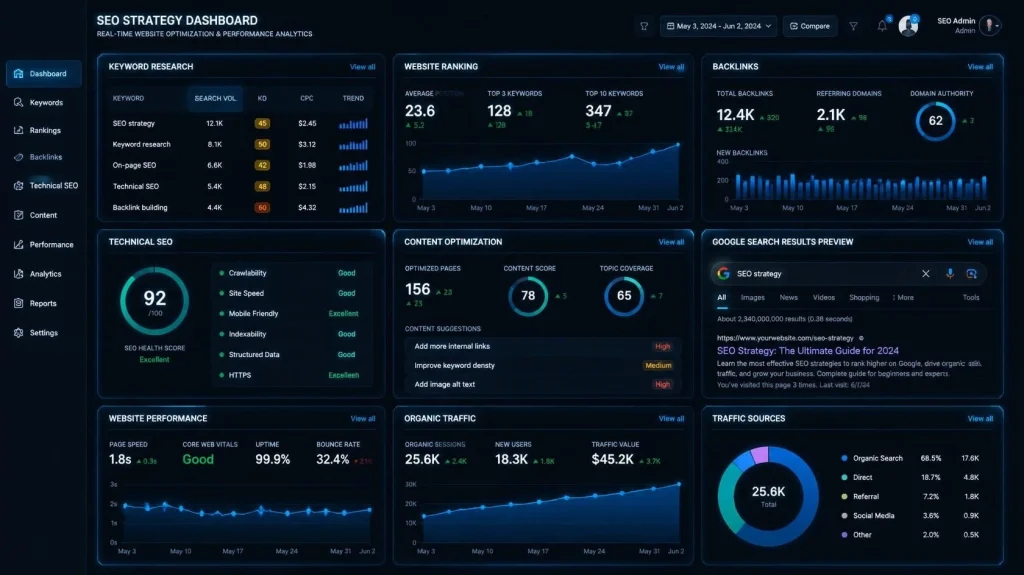Click the yourwebsite.com/seo-strategy URL
Image resolution: width=1024 pixels, height=575 pixels.
(785, 338)
